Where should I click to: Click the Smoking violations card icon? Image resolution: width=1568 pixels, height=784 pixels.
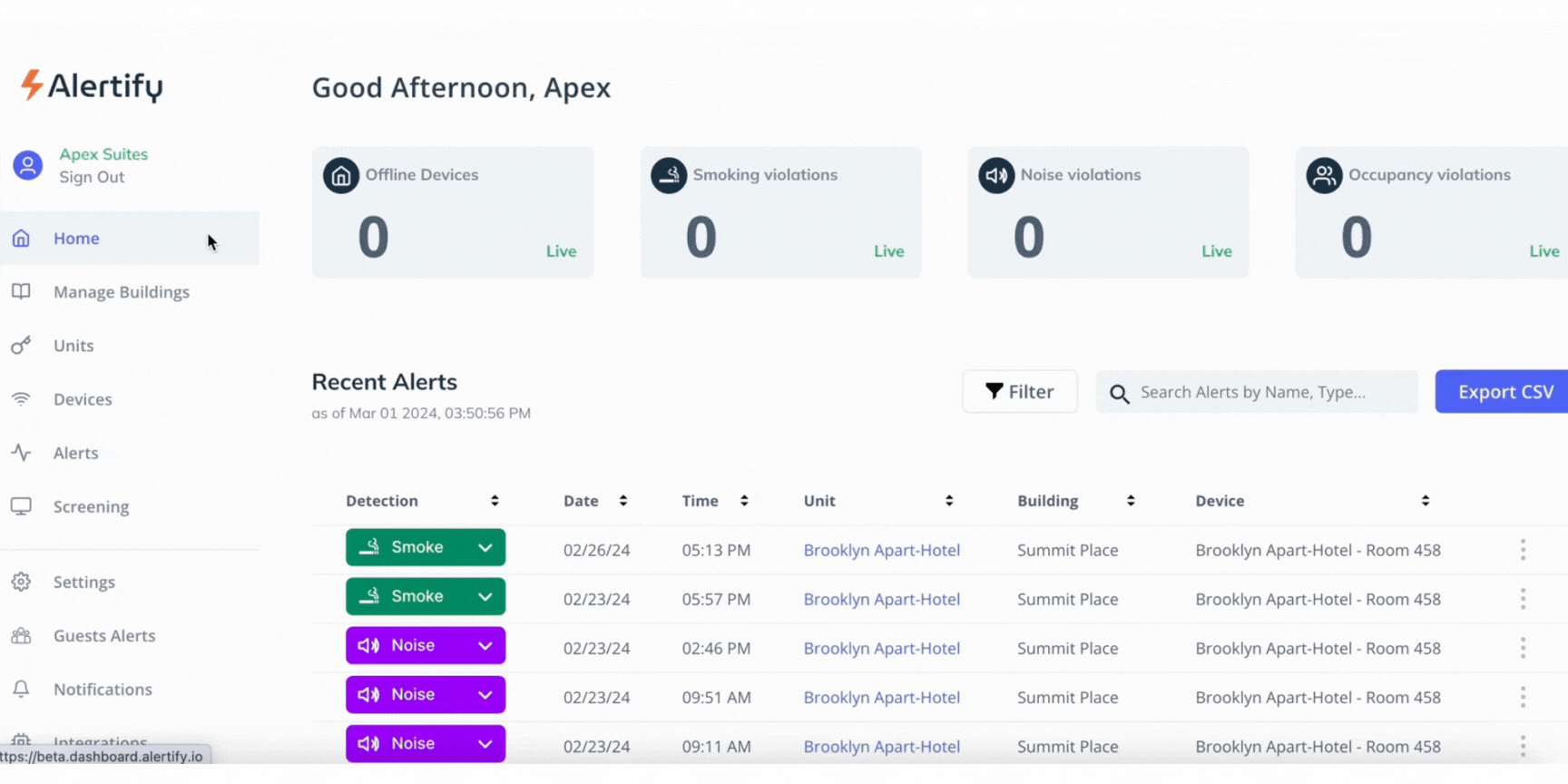click(669, 175)
